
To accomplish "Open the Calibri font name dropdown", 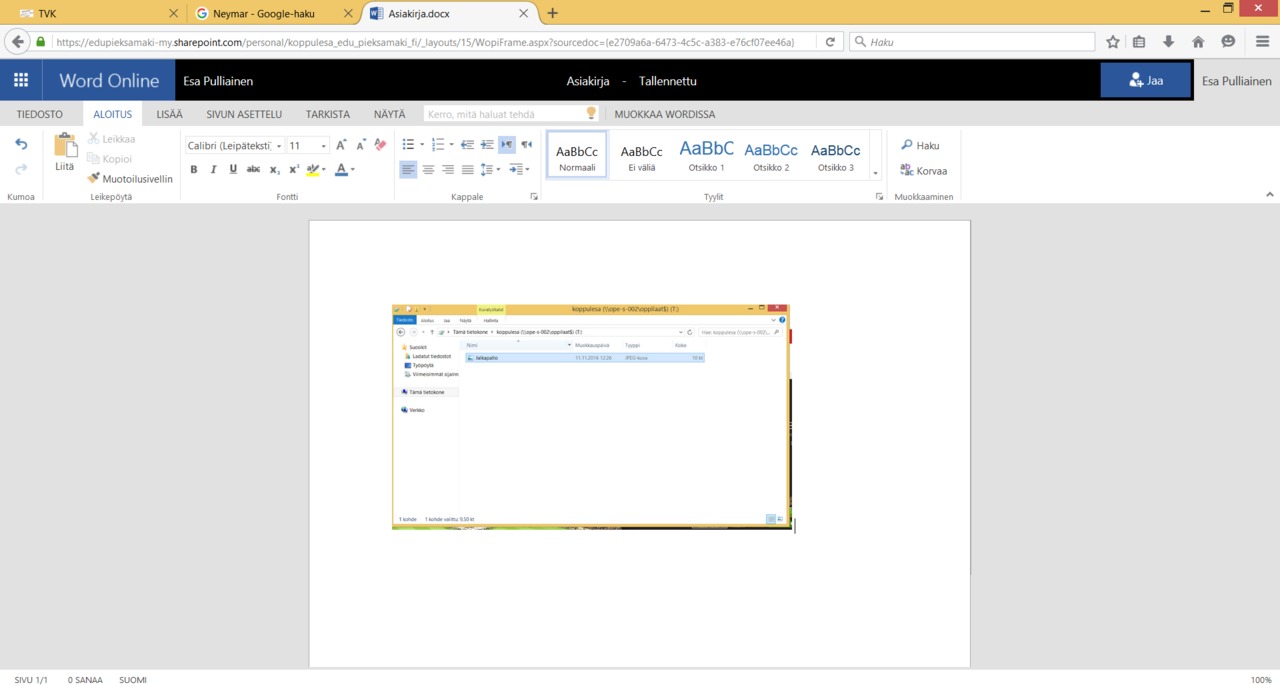I will coord(279,146).
